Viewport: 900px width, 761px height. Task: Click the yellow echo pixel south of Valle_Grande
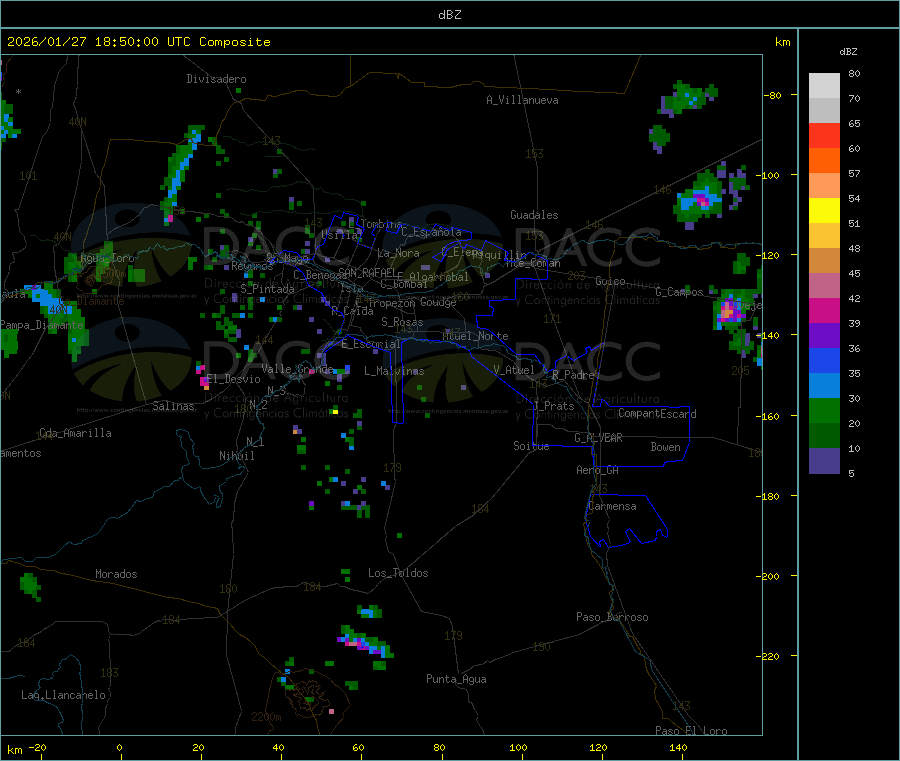(x=335, y=411)
